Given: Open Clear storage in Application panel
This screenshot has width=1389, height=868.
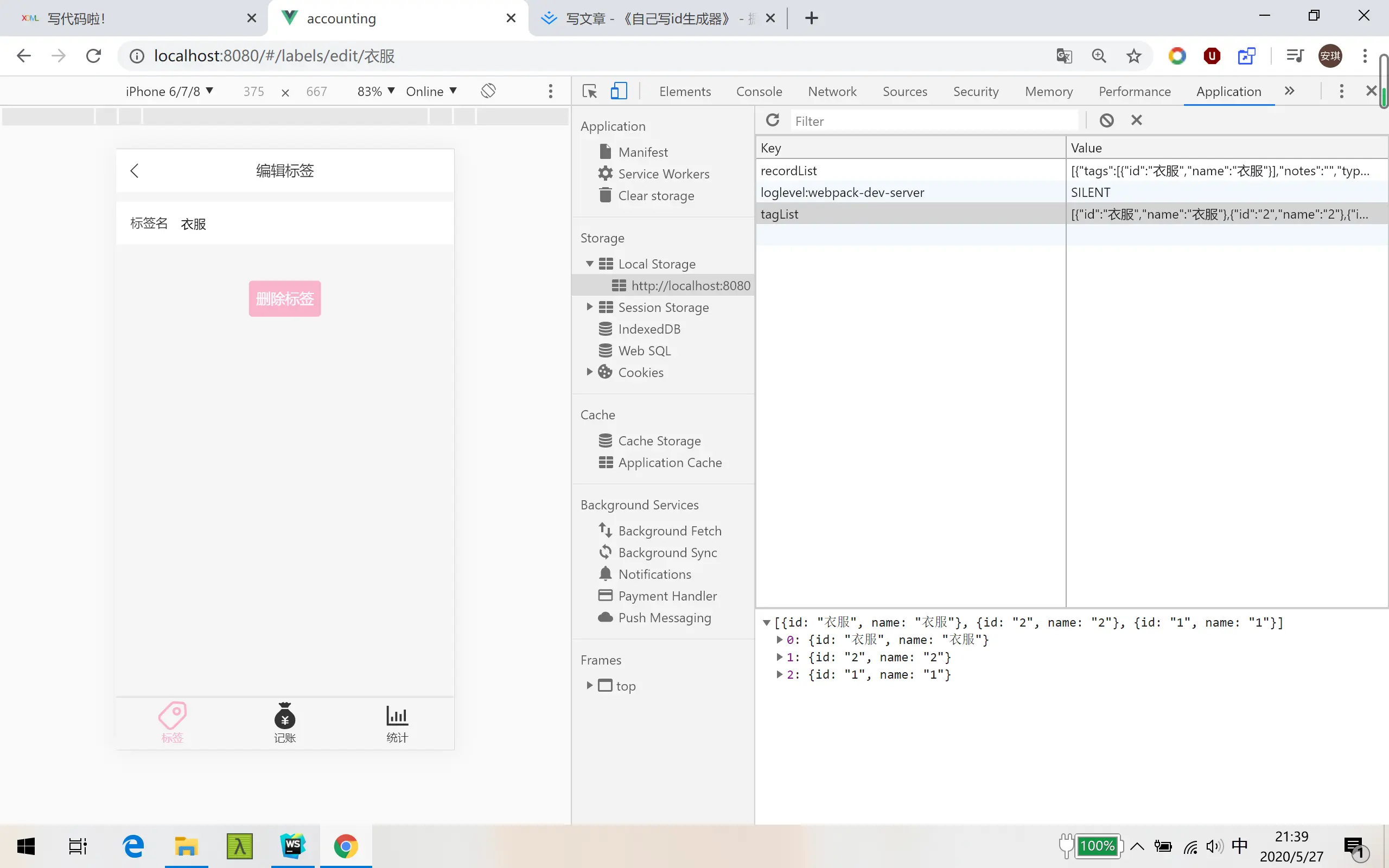Looking at the screenshot, I should 655,196.
